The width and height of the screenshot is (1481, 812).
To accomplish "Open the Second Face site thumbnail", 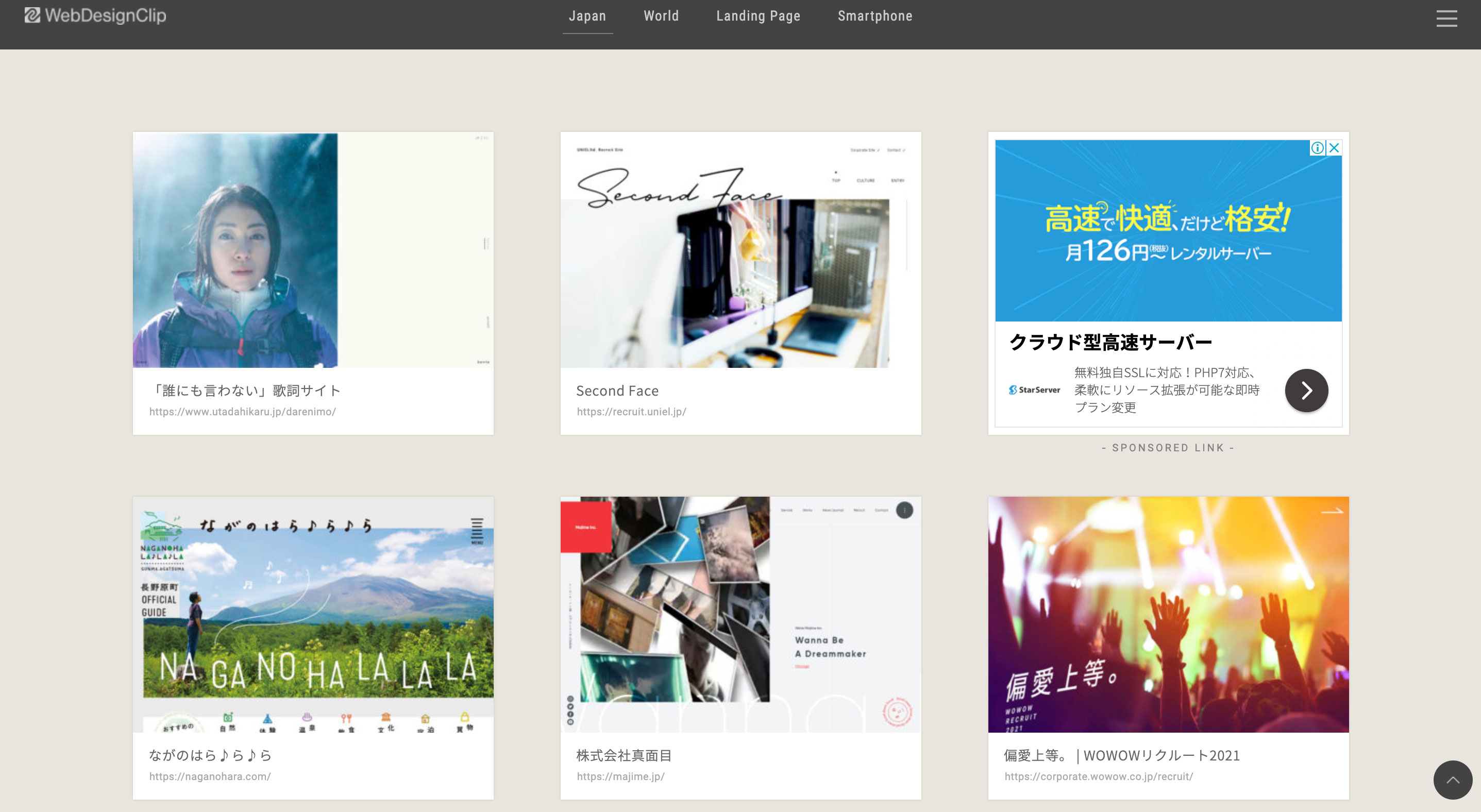I will (x=740, y=250).
